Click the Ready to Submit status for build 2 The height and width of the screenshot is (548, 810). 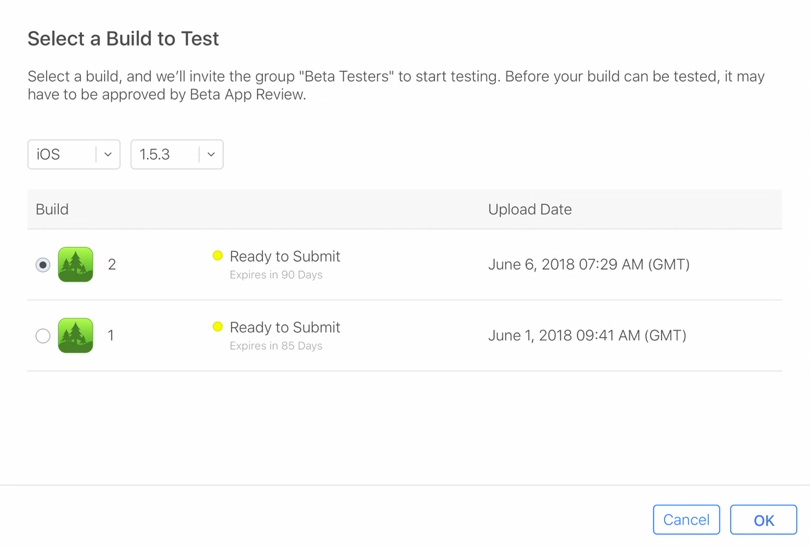click(x=285, y=257)
